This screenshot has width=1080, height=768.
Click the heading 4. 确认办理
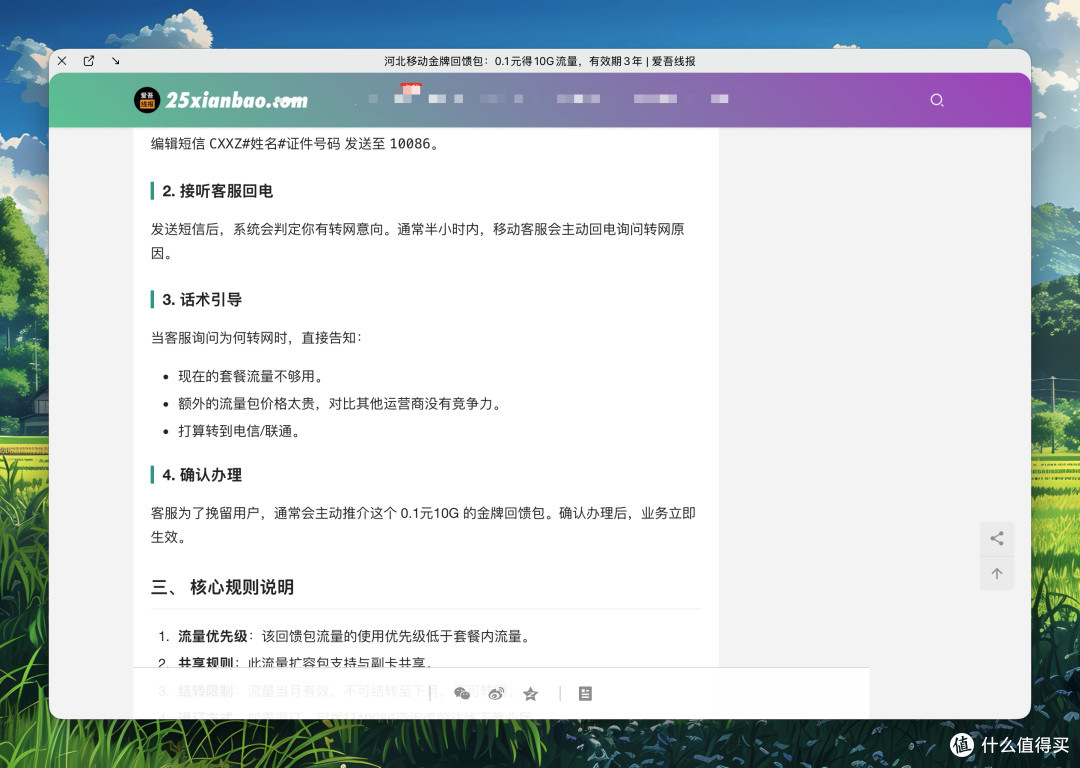point(202,475)
